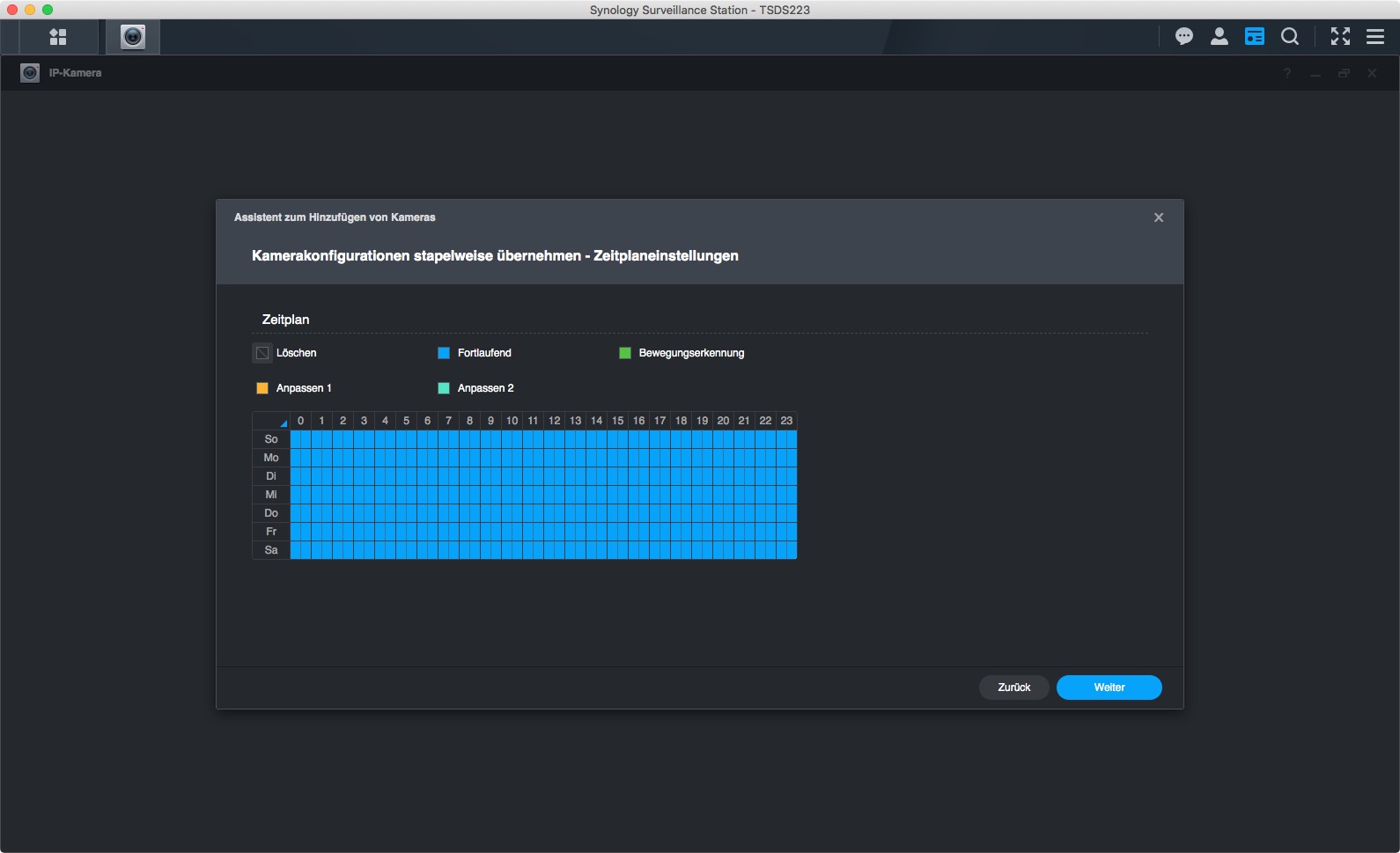1400x853 pixels.
Task: Click the IP-Kamera taskbar camera icon
Action: [133, 37]
